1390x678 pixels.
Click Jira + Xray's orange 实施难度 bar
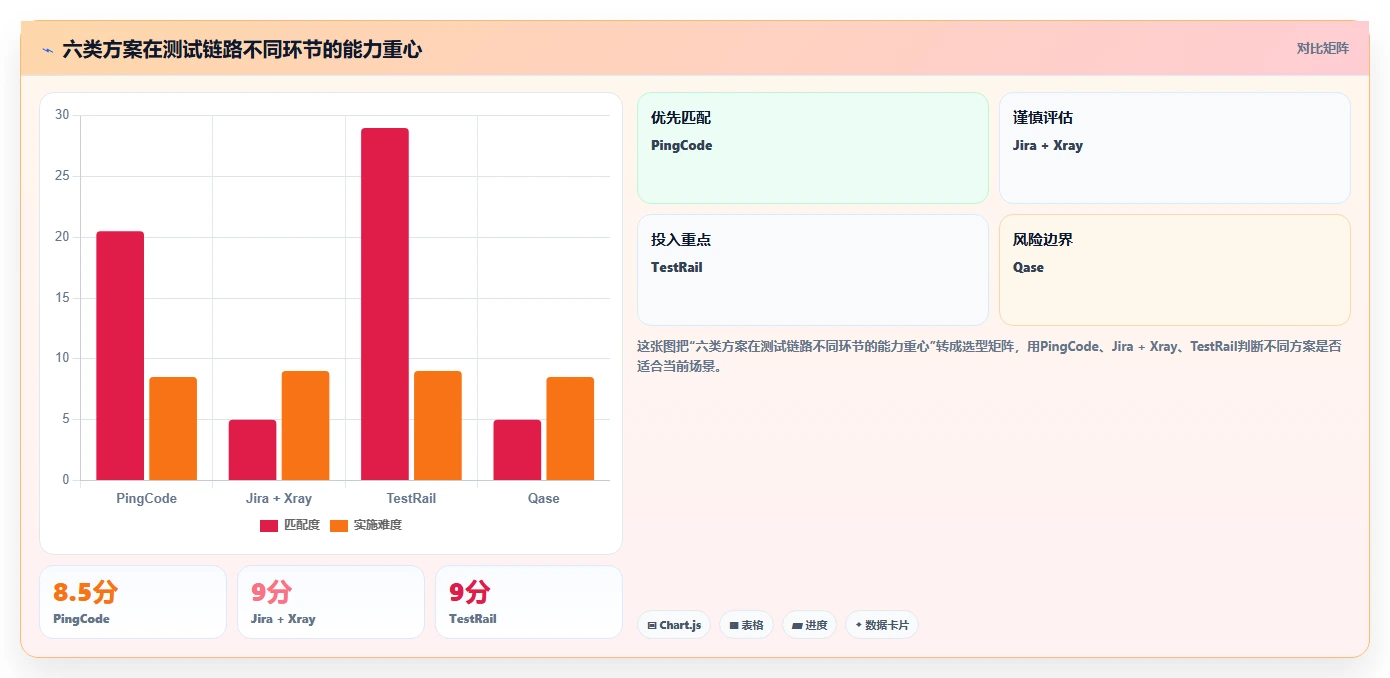305,425
